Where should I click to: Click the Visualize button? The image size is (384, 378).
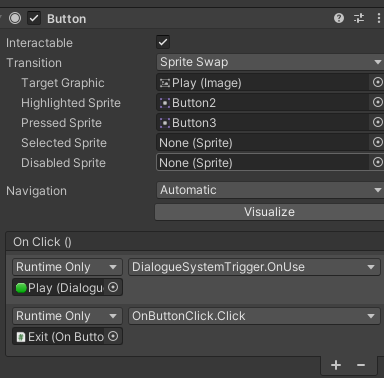pyautogui.click(x=269, y=212)
